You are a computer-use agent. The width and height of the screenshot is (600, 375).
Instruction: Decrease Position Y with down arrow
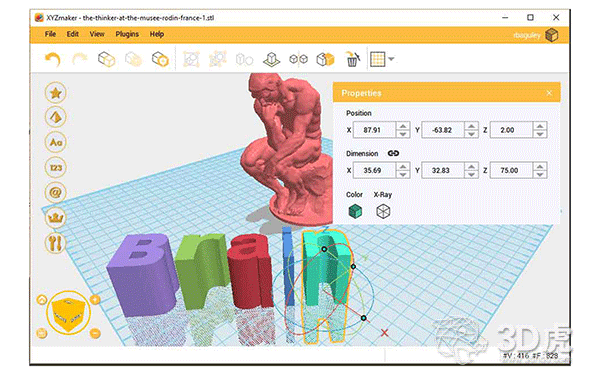coord(471,134)
